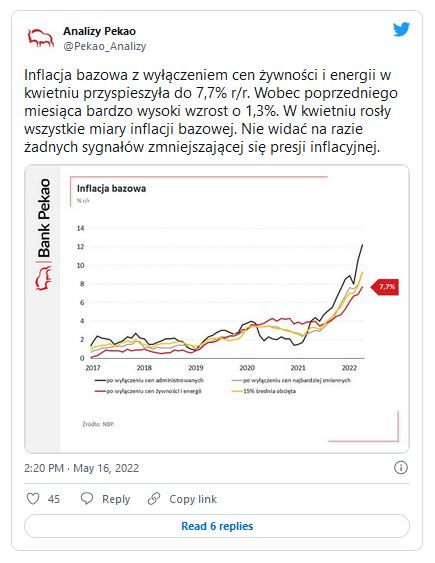This screenshot has width=435, height=563.
Task: Like the tweet with heart icon
Action: pyautogui.click(x=33, y=499)
